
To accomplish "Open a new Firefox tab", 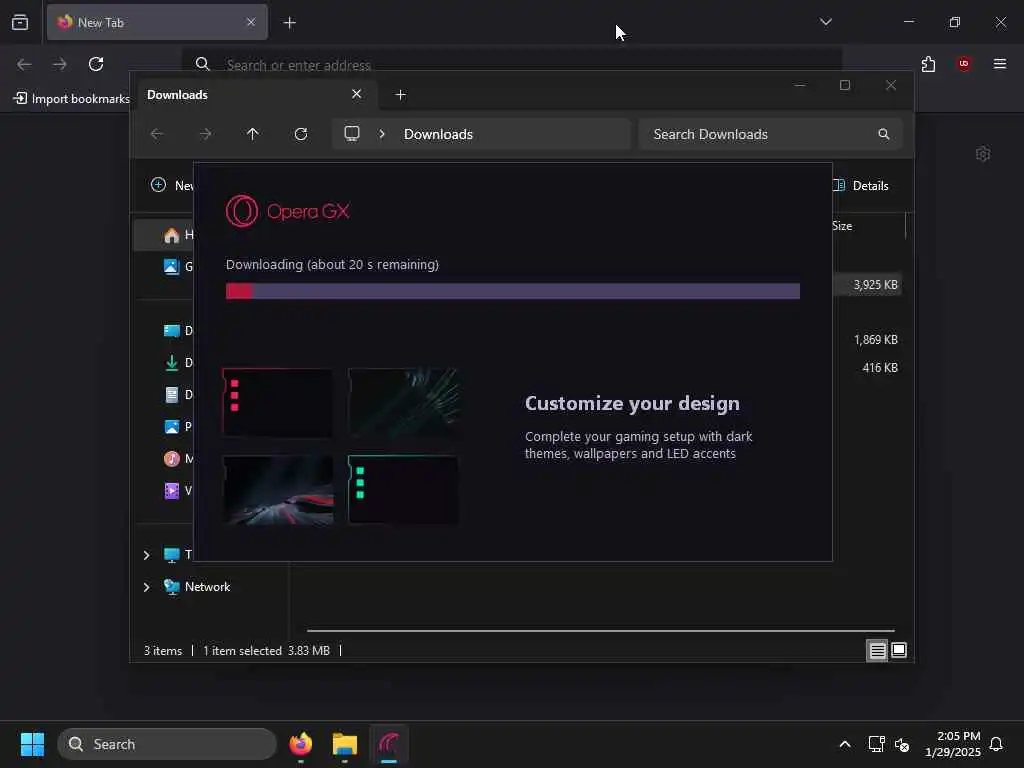I will (x=289, y=23).
